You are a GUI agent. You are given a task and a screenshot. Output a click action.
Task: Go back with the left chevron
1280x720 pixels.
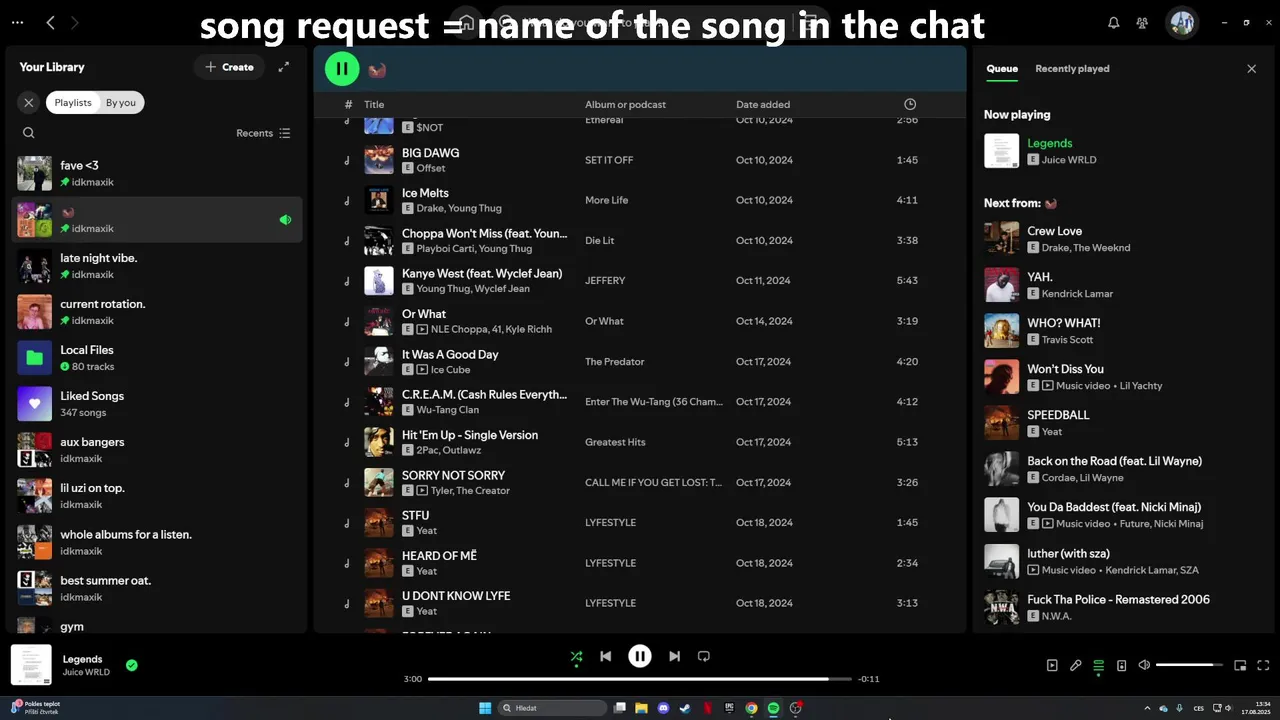coord(50,22)
